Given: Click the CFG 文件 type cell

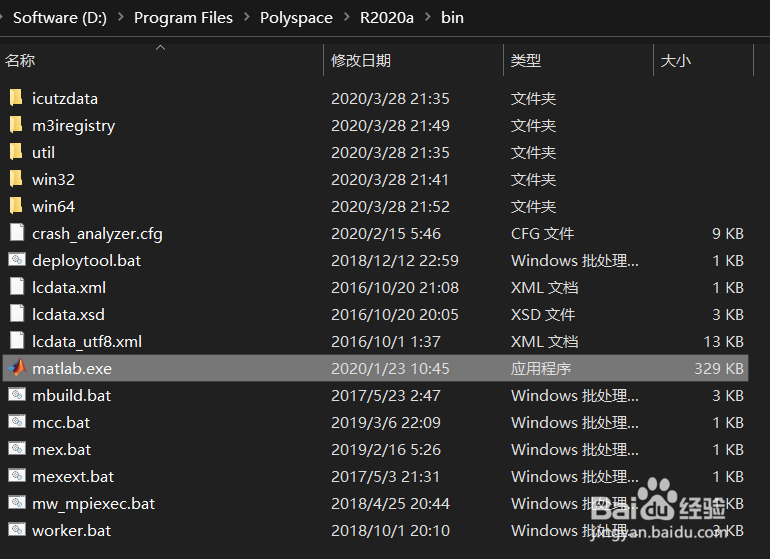Looking at the screenshot, I should point(542,233).
